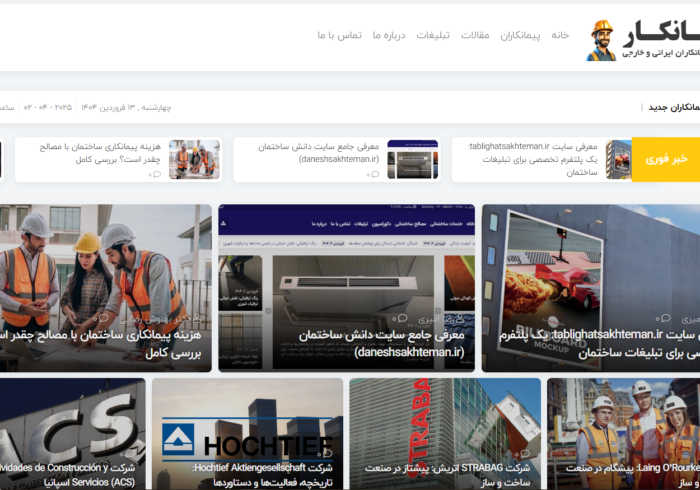Click author icon beside رضا امیری
The height and width of the screenshot is (490, 700).
(x=460, y=318)
